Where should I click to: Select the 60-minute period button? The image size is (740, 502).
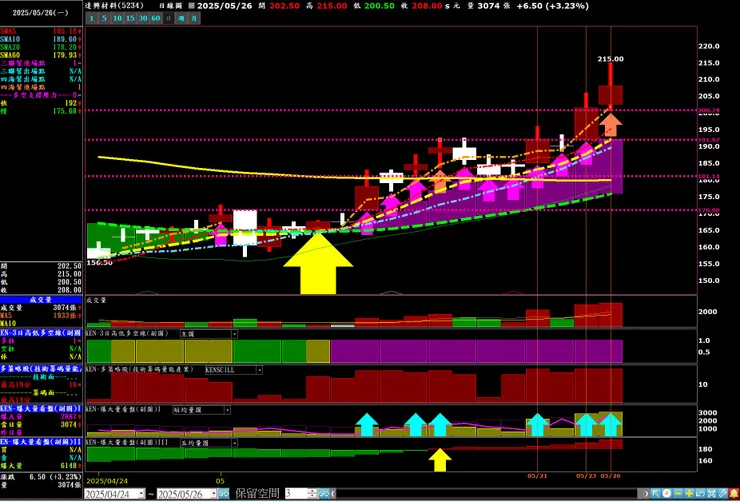[x=155, y=18]
